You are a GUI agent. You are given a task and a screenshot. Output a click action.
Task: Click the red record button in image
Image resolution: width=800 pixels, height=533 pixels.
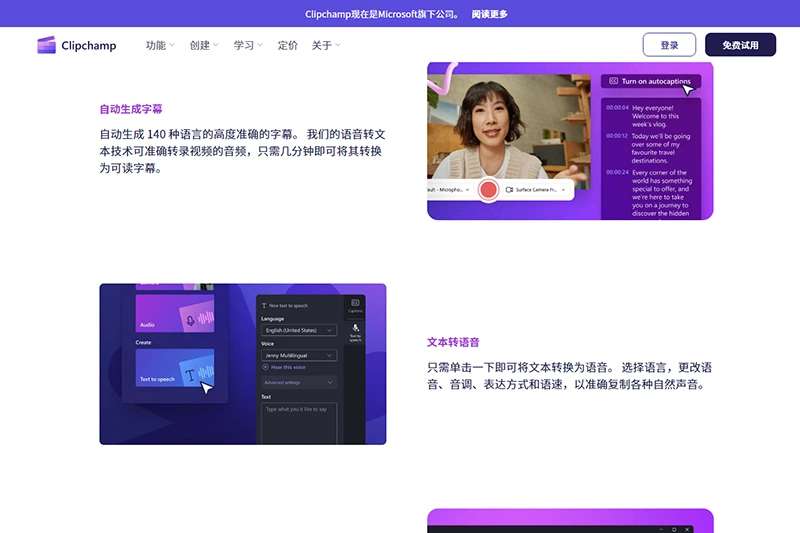coord(488,190)
